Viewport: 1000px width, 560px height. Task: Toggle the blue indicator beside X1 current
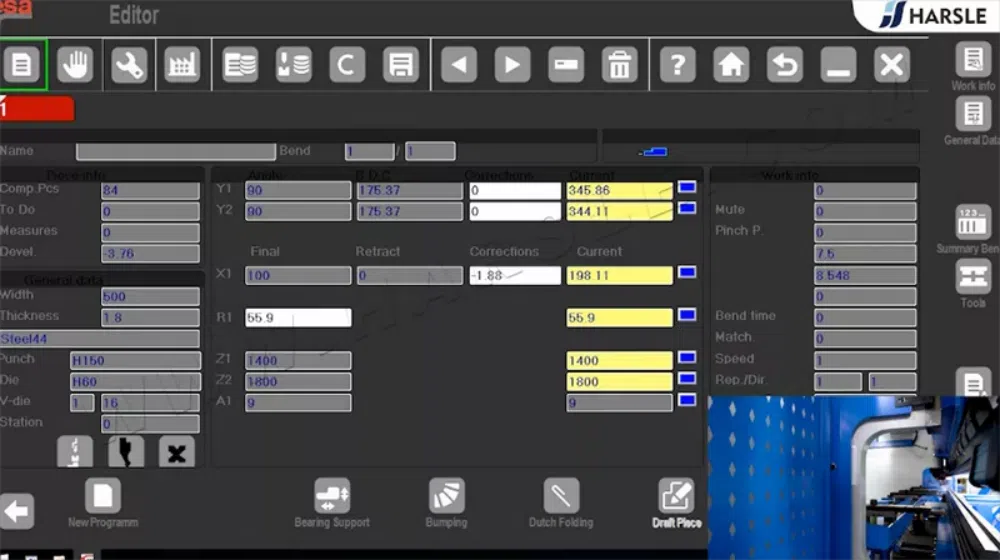click(687, 273)
